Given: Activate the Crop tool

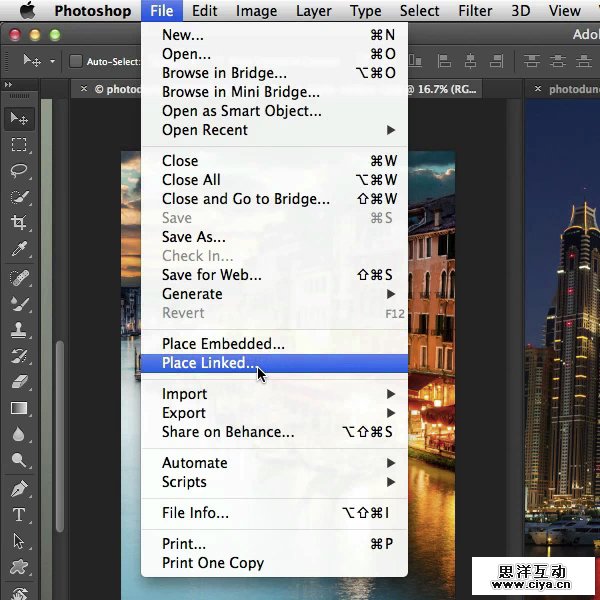Looking at the screenshot, I should (19, 223).
